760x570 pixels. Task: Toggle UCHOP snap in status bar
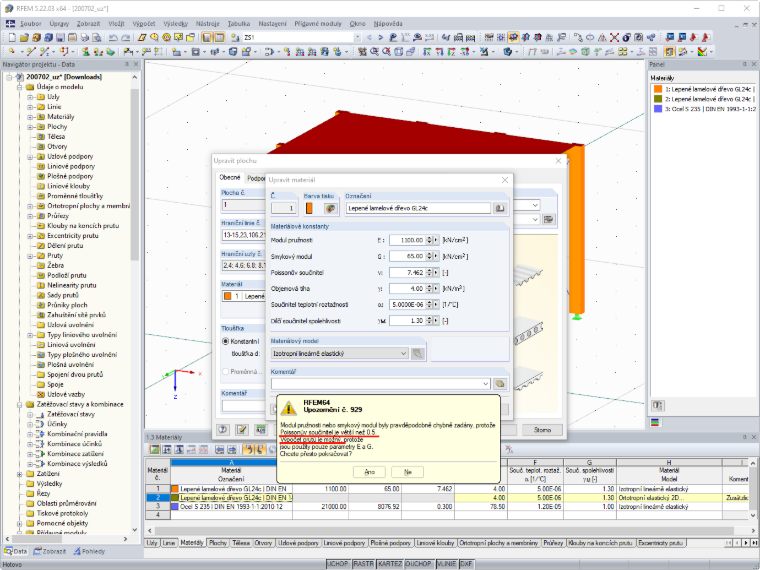coord(338,564)
